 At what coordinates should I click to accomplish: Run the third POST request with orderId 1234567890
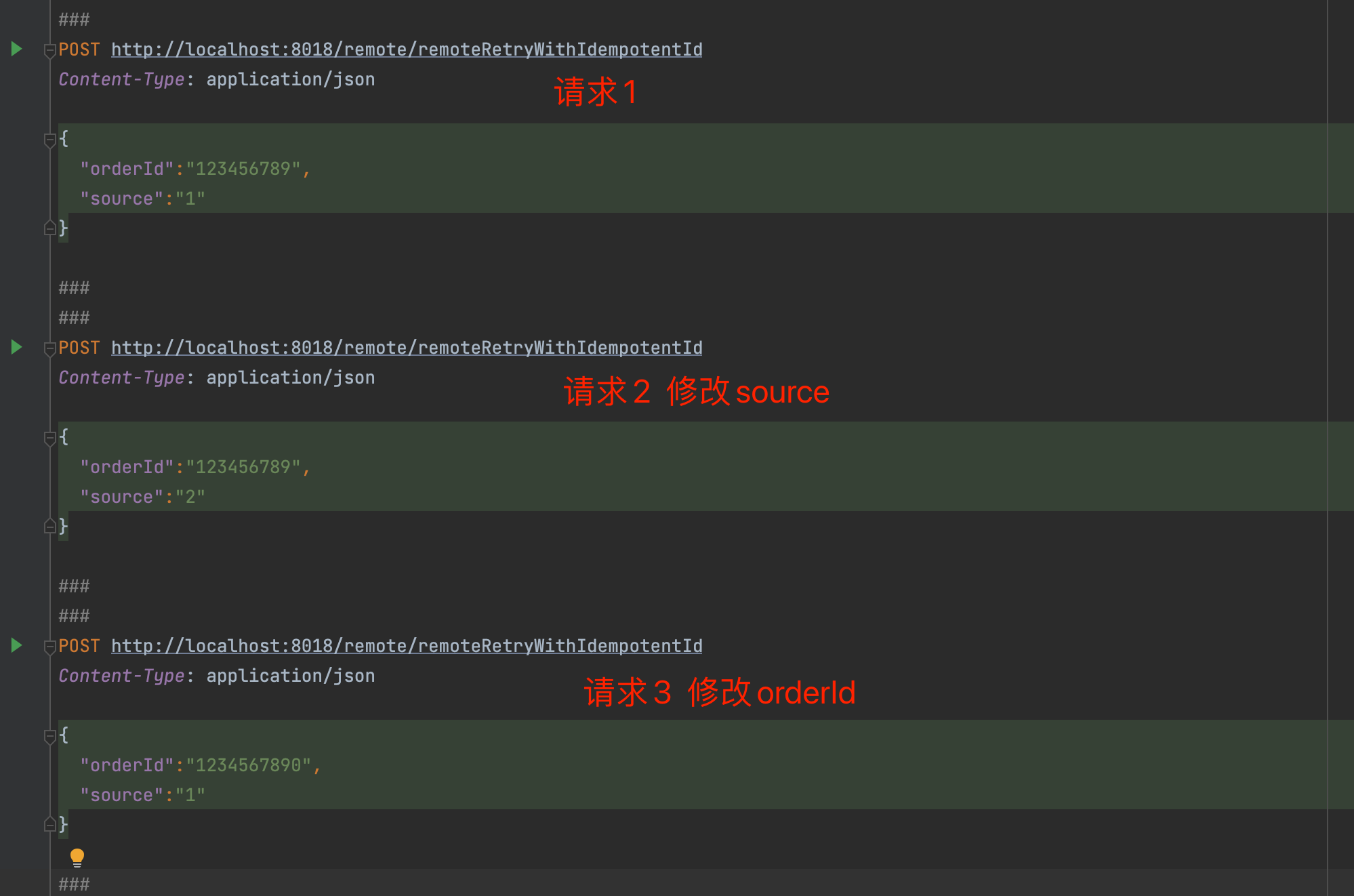(17, 645)
